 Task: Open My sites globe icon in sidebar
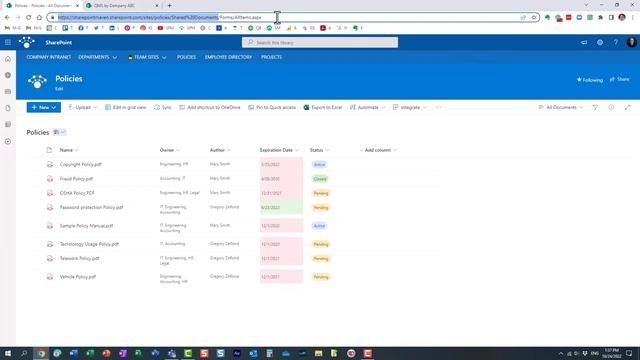pyautogui.click(x=8, y=76)
